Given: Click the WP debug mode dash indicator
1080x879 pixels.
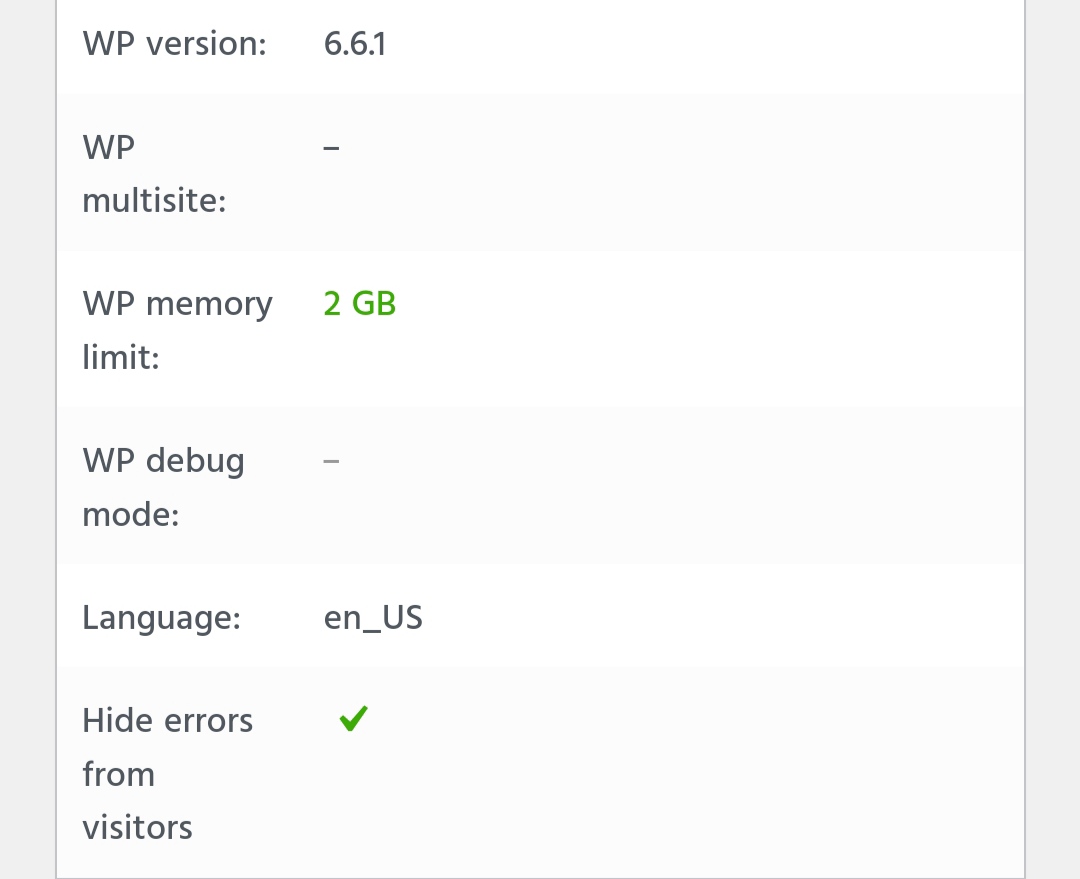Looking at the screenshot, I should click(x=331, y=461).
